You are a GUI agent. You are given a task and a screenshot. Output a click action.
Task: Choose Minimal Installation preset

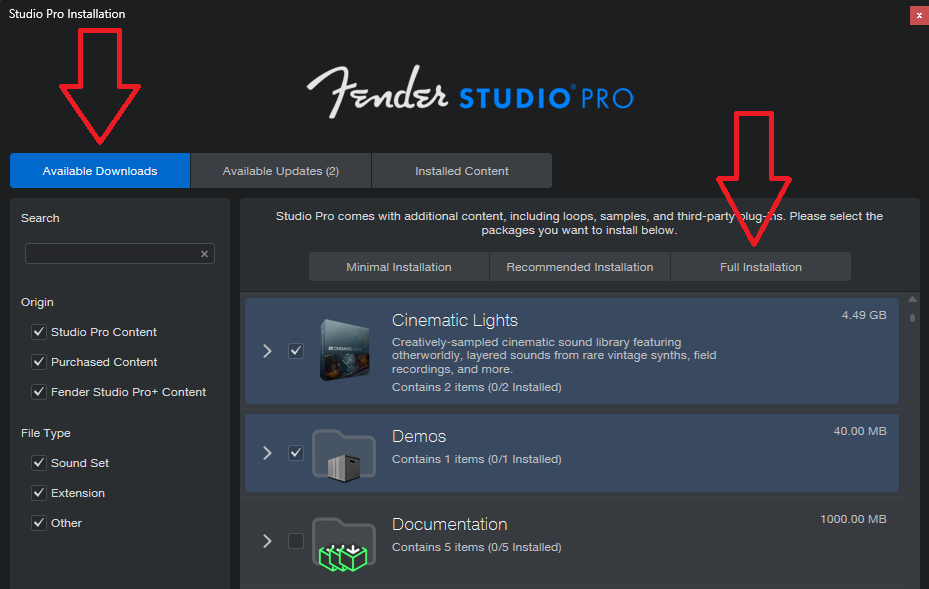[x=399, y=267]
